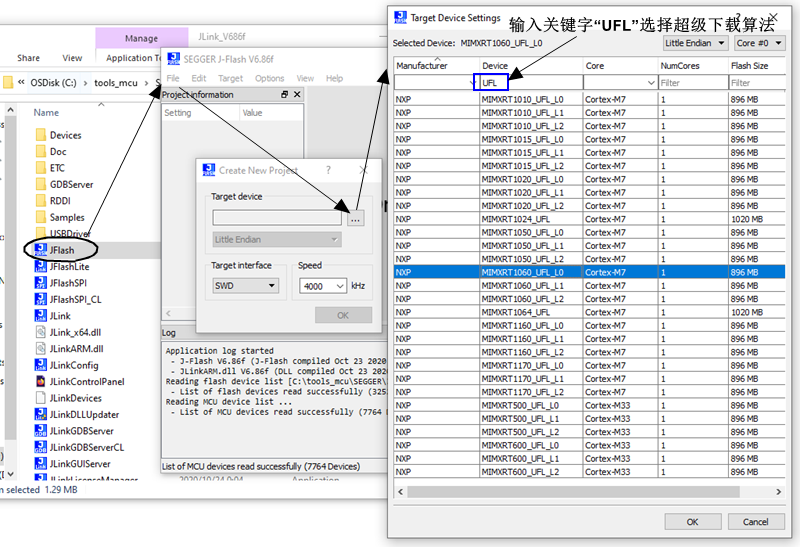The width and height of the screenshot is (800, 547).
Task: Select the JLink executable icon
Action: pos(40,316)
